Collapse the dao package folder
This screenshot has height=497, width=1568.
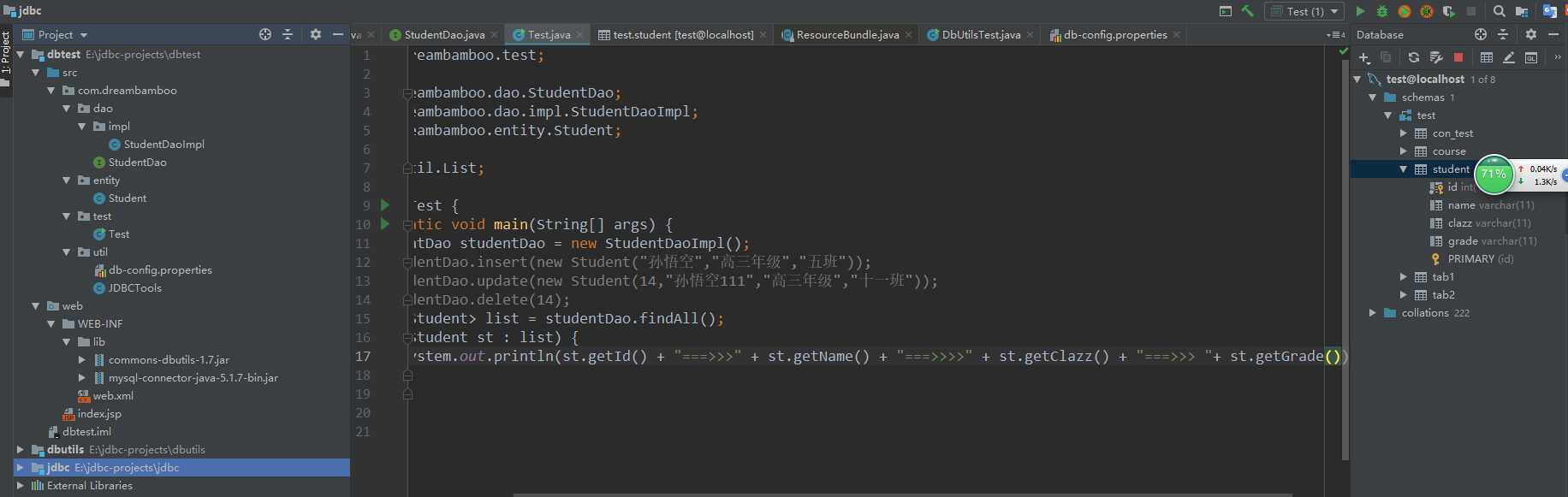[67, 108]
